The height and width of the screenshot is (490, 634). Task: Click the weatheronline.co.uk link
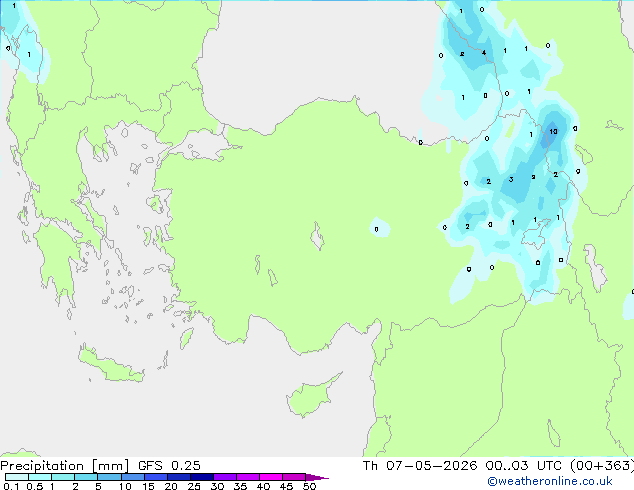coord(549,481)
